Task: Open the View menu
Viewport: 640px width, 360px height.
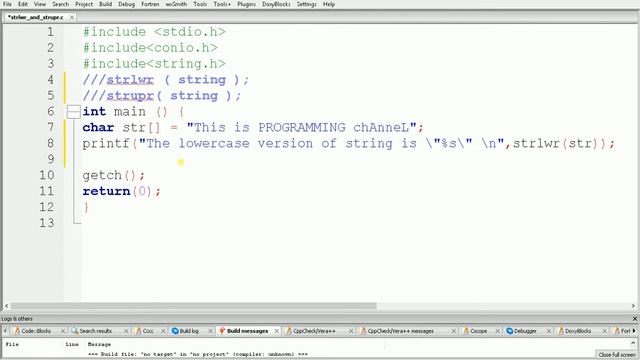Action: coord(40,4)
